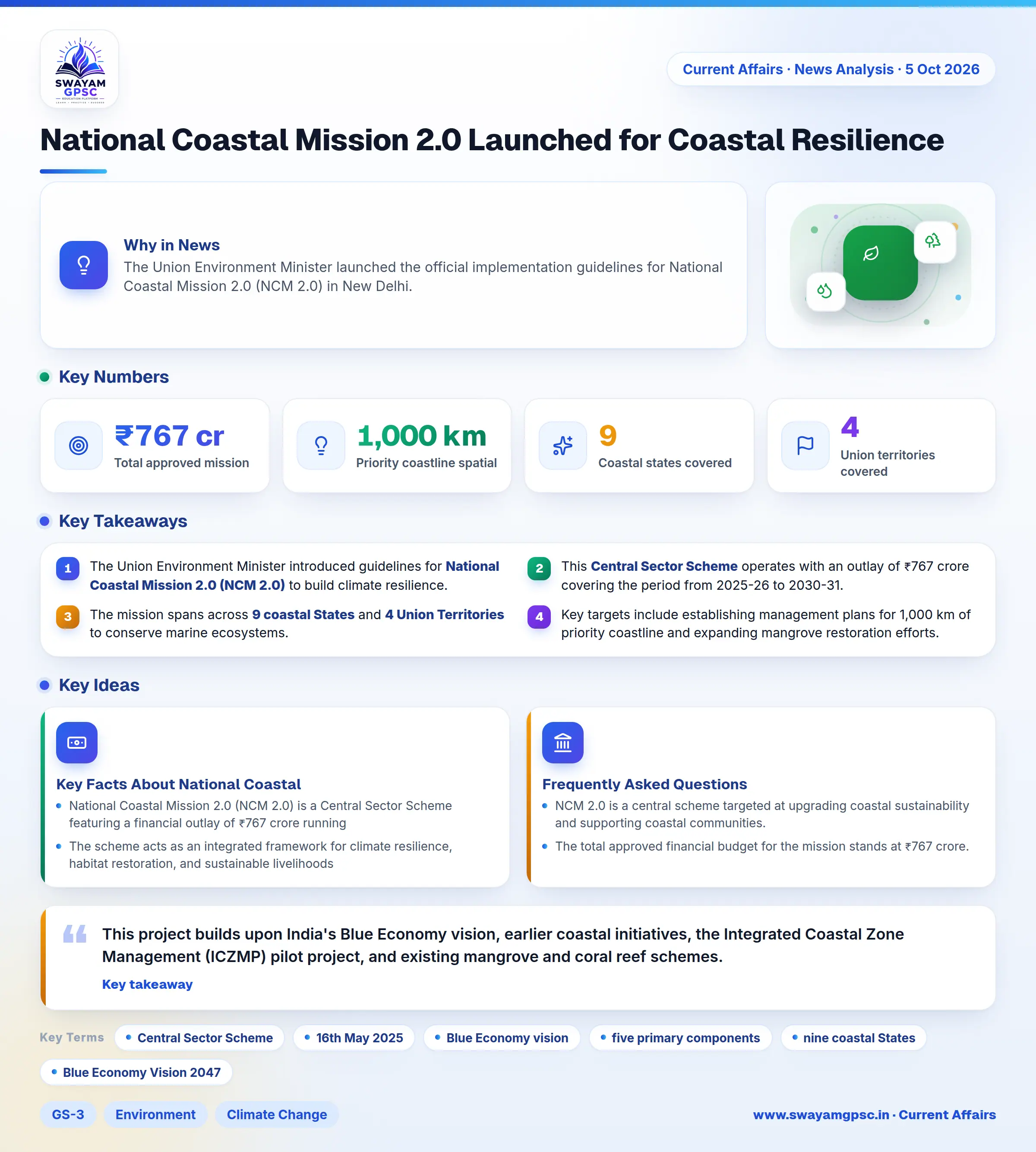The height and width of the screenshot is (1152, 1036).
Task: Click the green leaf illustration tile
Action: 880,263
